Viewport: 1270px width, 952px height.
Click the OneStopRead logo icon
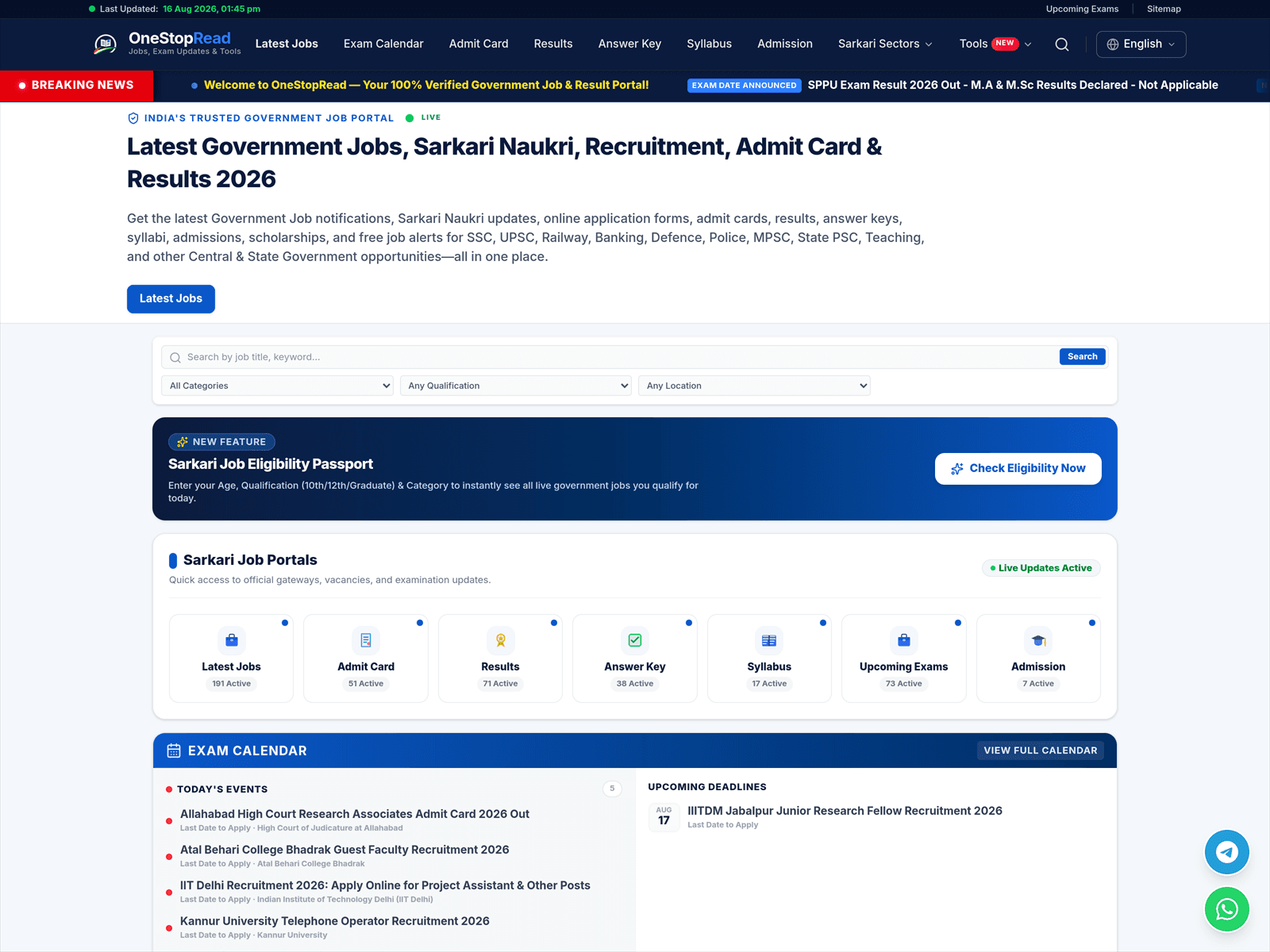pos(106,44)
